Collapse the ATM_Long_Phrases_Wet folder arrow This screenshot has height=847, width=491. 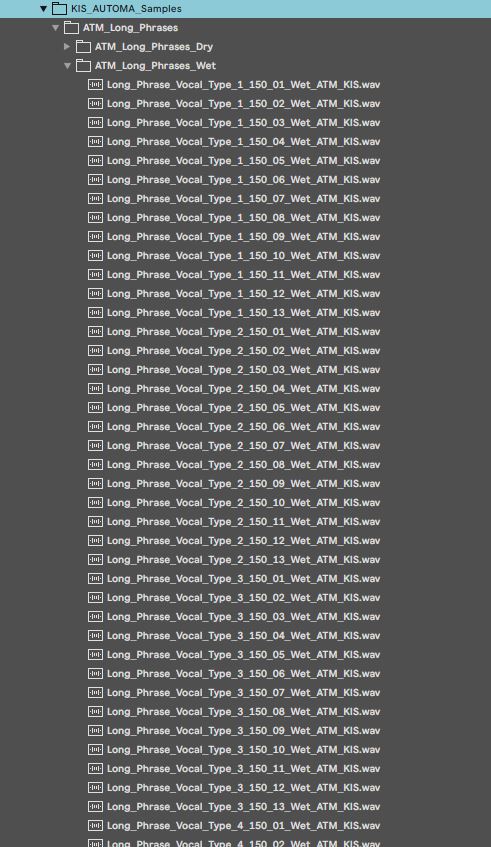pyautogui.click(x=68, y=66)
